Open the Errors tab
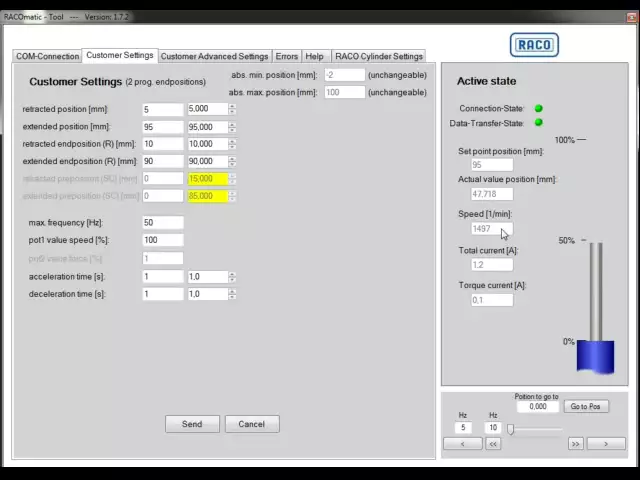Viewport: 640px width, 480px height. click(x=286, y=57)
